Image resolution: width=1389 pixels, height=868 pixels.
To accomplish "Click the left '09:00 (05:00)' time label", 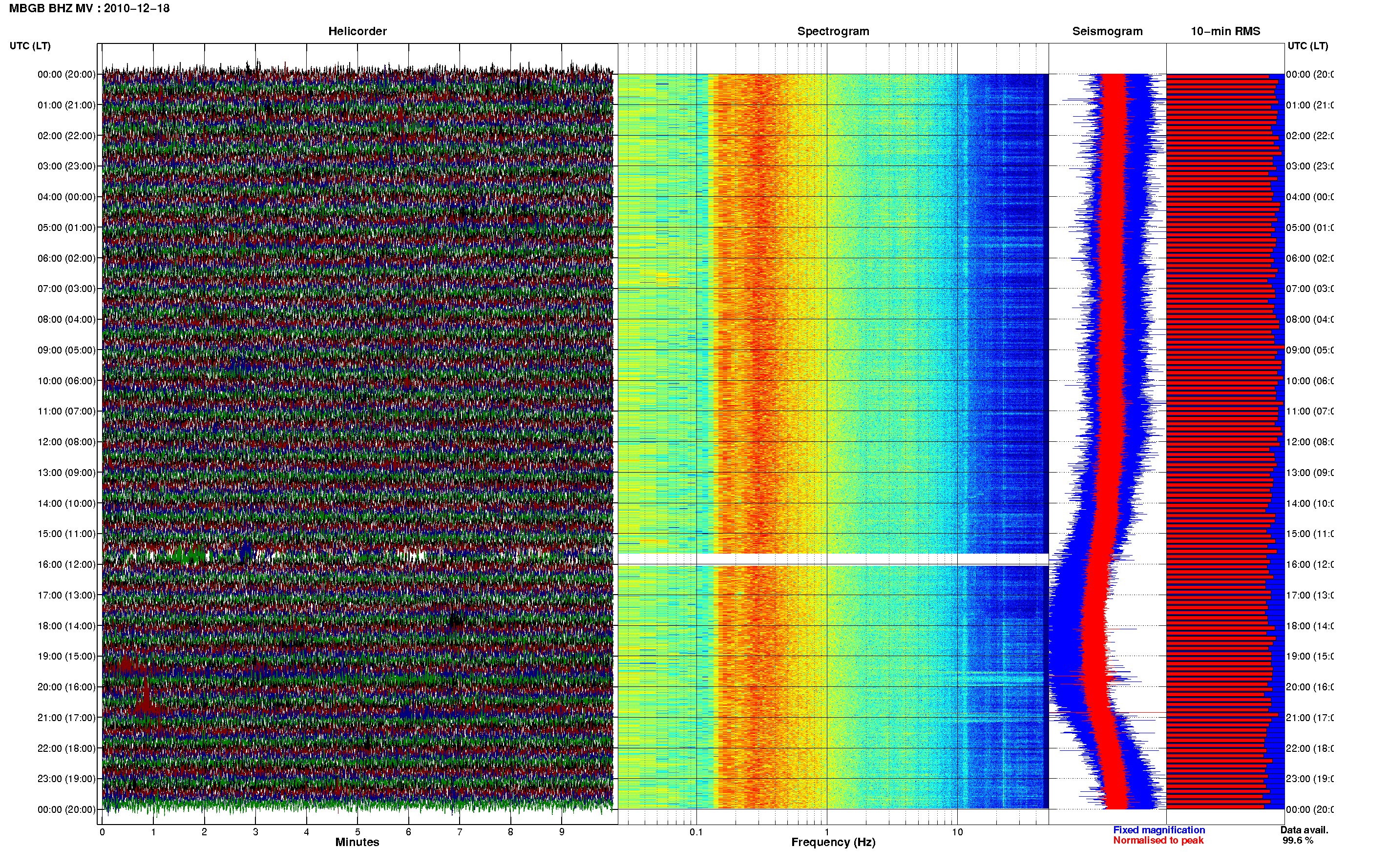I will click(x=66, y=350).
